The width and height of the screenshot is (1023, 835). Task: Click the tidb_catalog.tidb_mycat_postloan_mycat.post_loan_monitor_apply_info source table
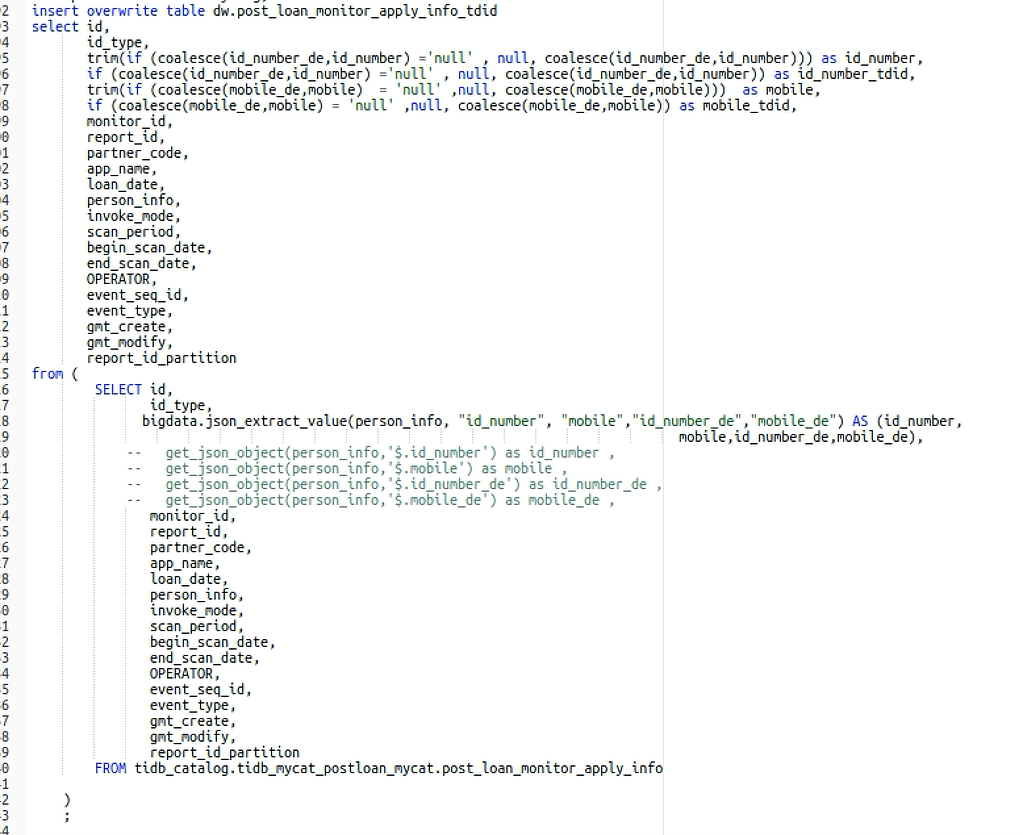click(399, 768)
